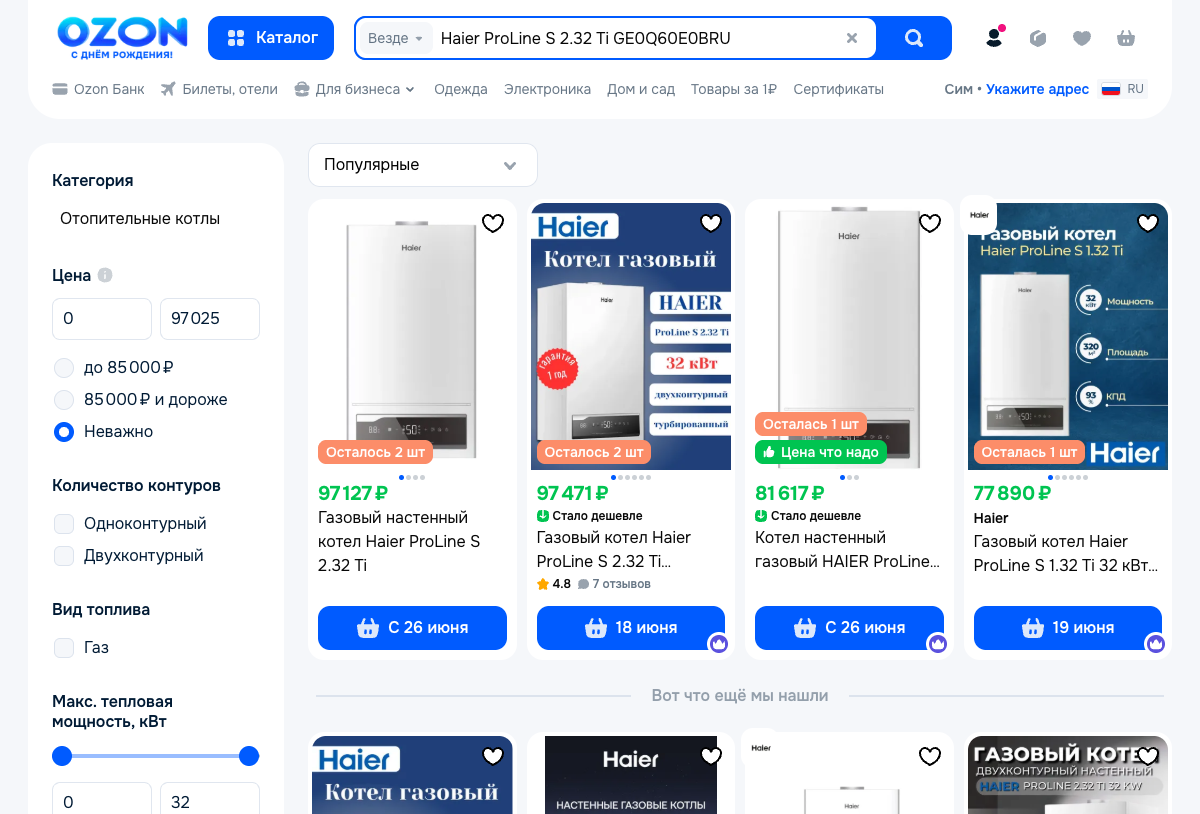
Task: Go to Электроника category
Action: [547, 89]
